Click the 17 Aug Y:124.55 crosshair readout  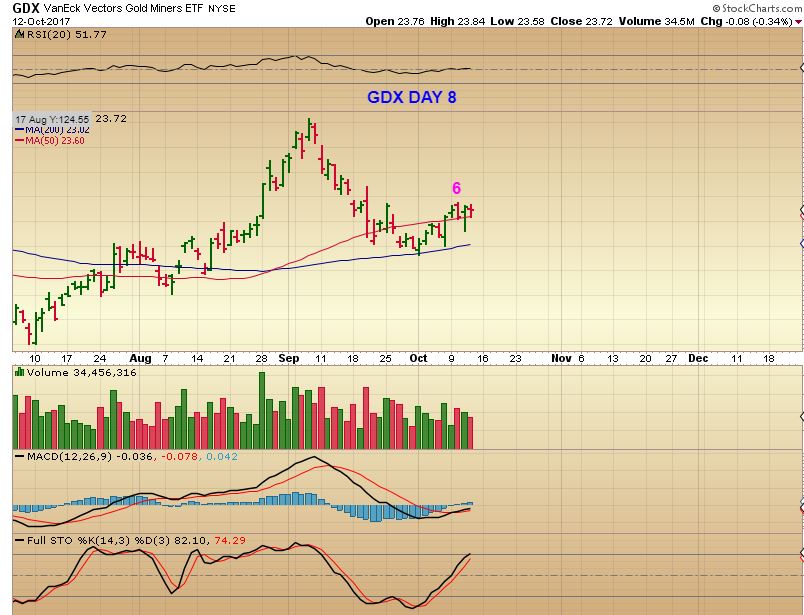click(52, 119)
